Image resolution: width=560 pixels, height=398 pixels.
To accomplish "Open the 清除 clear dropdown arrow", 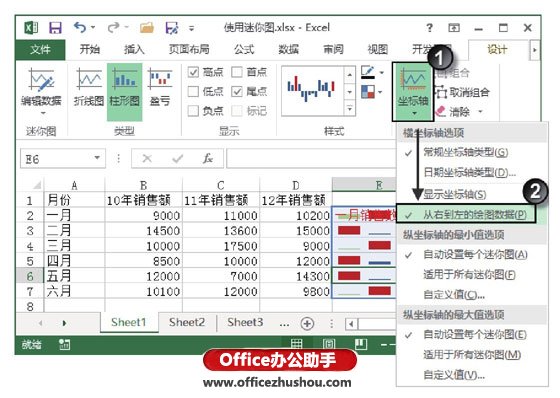I will (480, 111).
